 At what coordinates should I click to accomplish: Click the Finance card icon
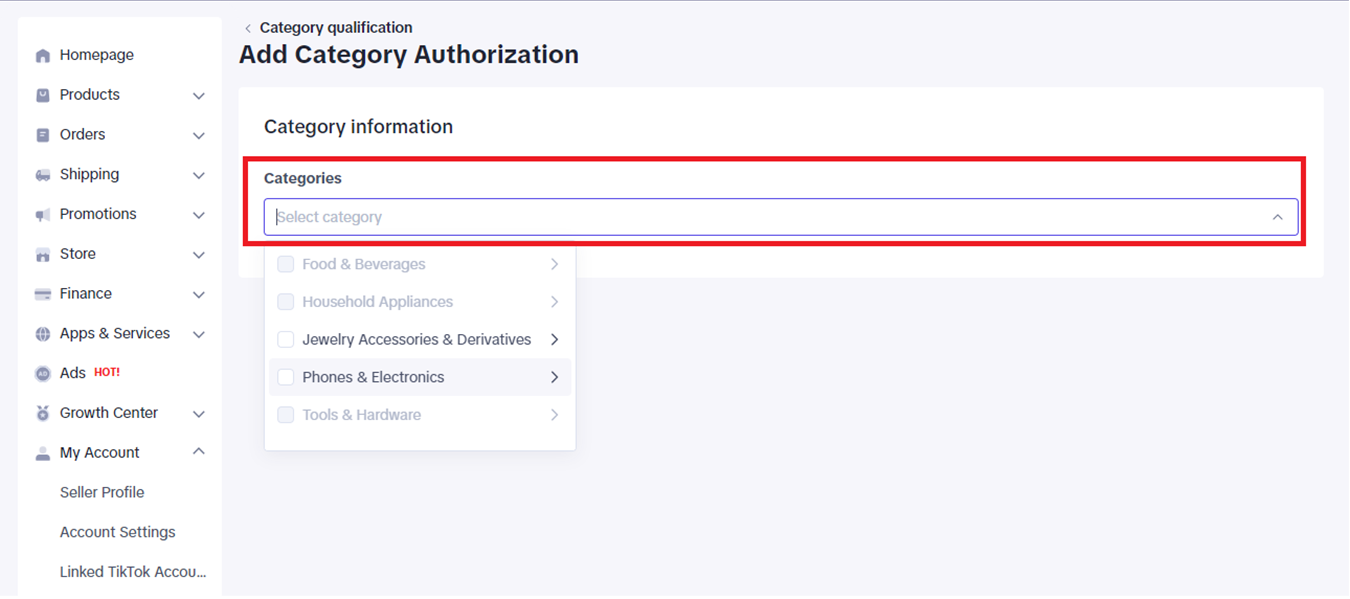[x=43, y=294]
